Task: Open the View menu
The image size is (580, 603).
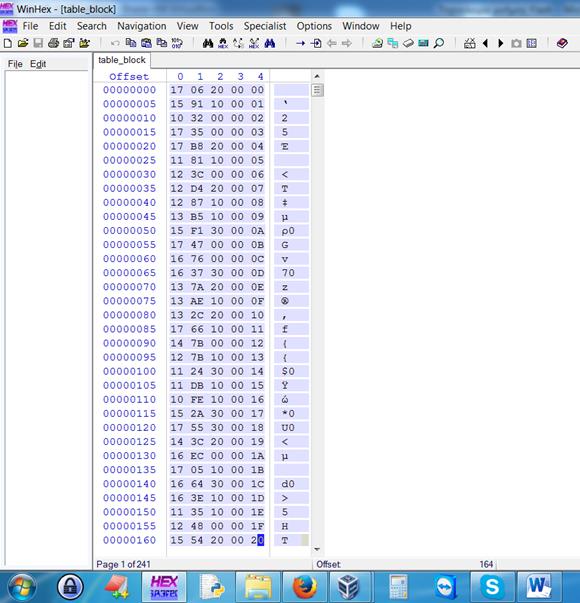Action: pyautogui.click(x=188, y=26)
